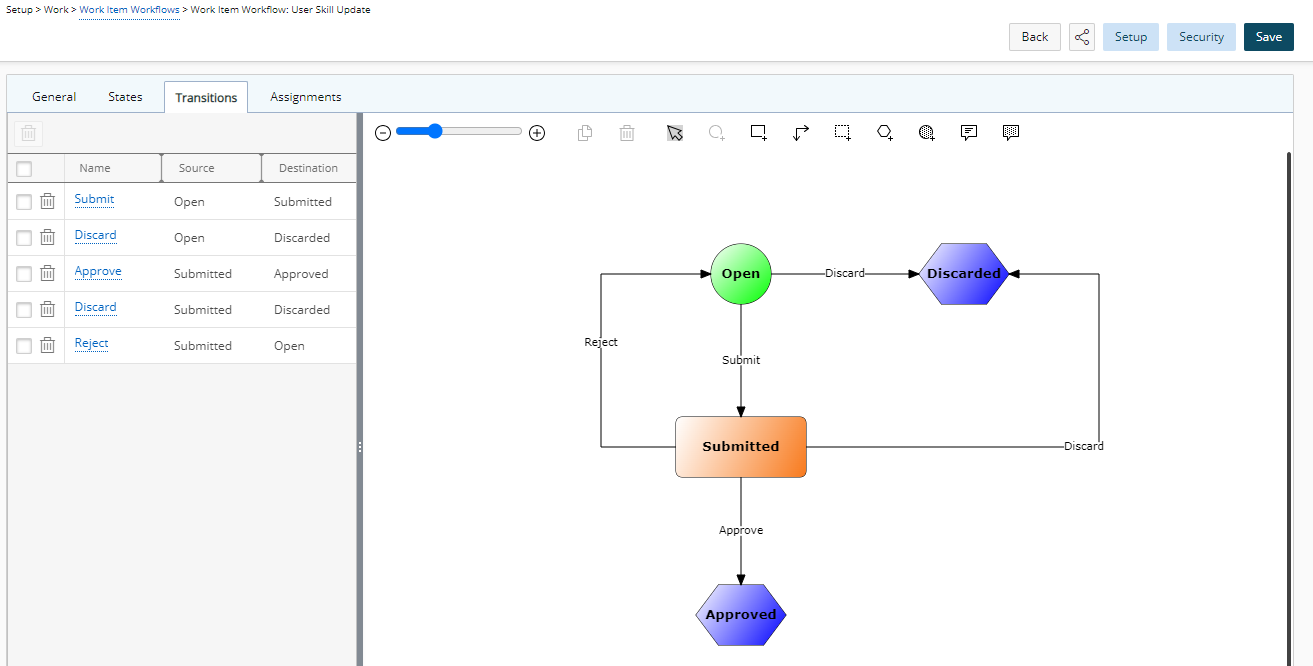Click the copy icon in diagram toolbar
The height and width of the screenshot is (666, 1313).
pyautogui.click(x=585, y=133)
